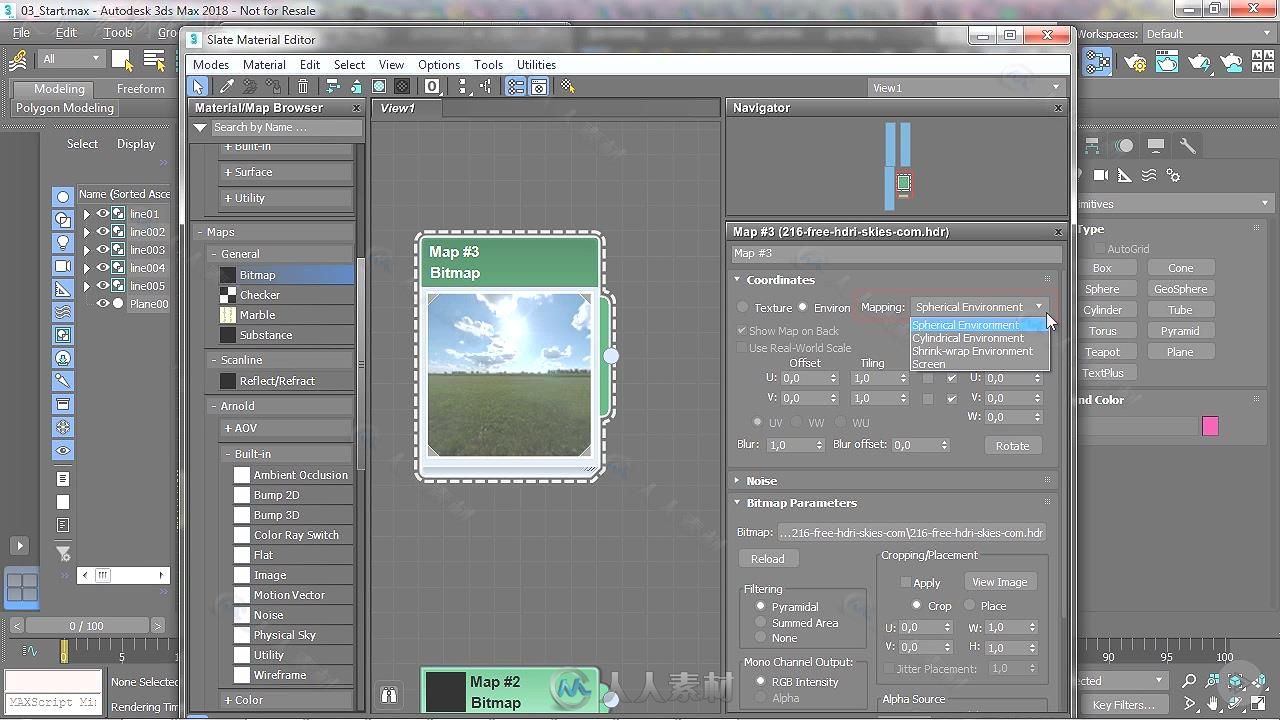Toggle Show Map on Back checkbox
The width and height of the screenshot is (1280, 720).
[742, 330]
